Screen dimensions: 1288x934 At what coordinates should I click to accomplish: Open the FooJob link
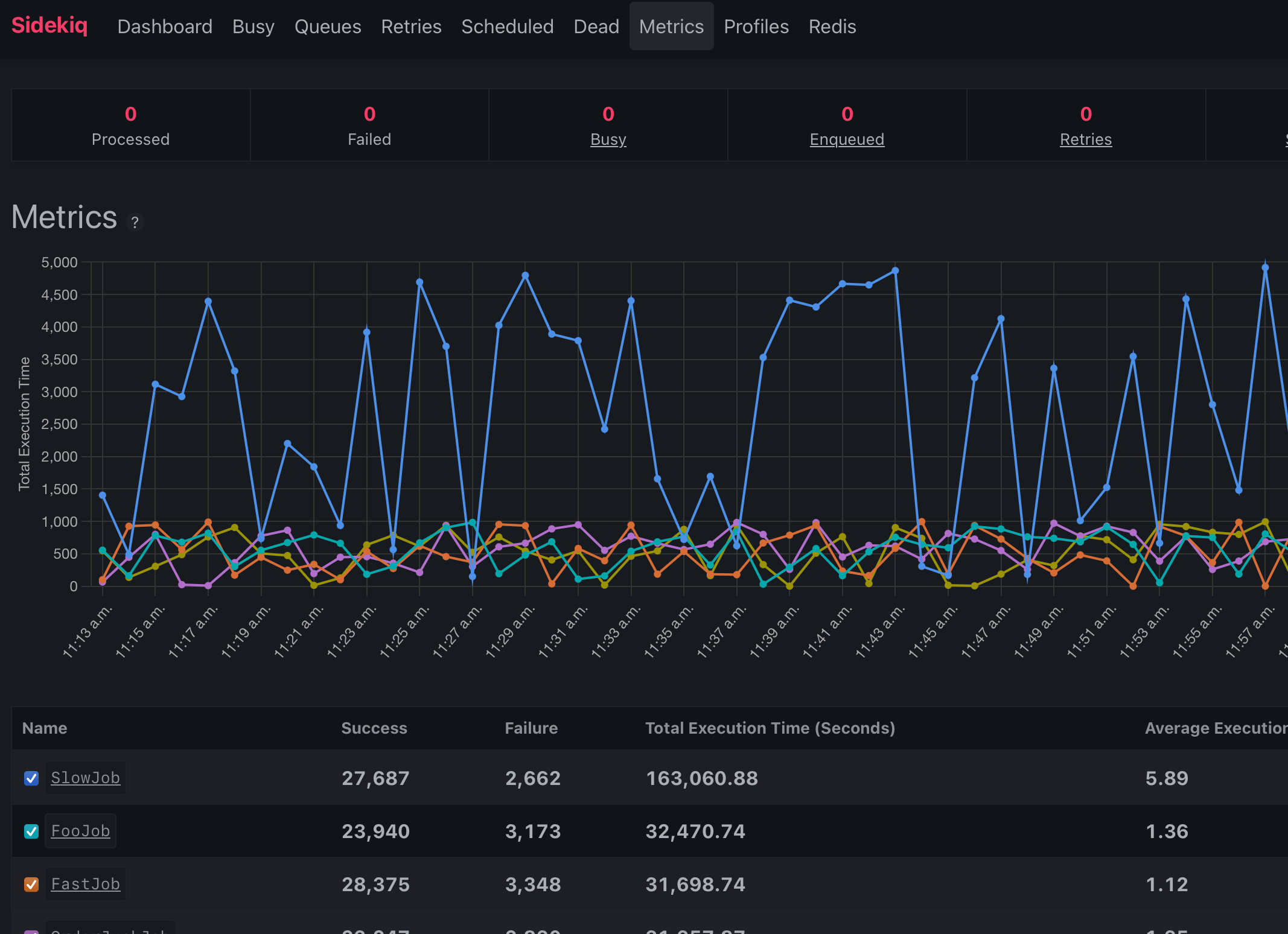pyautogui.click(x=80, y=831)
